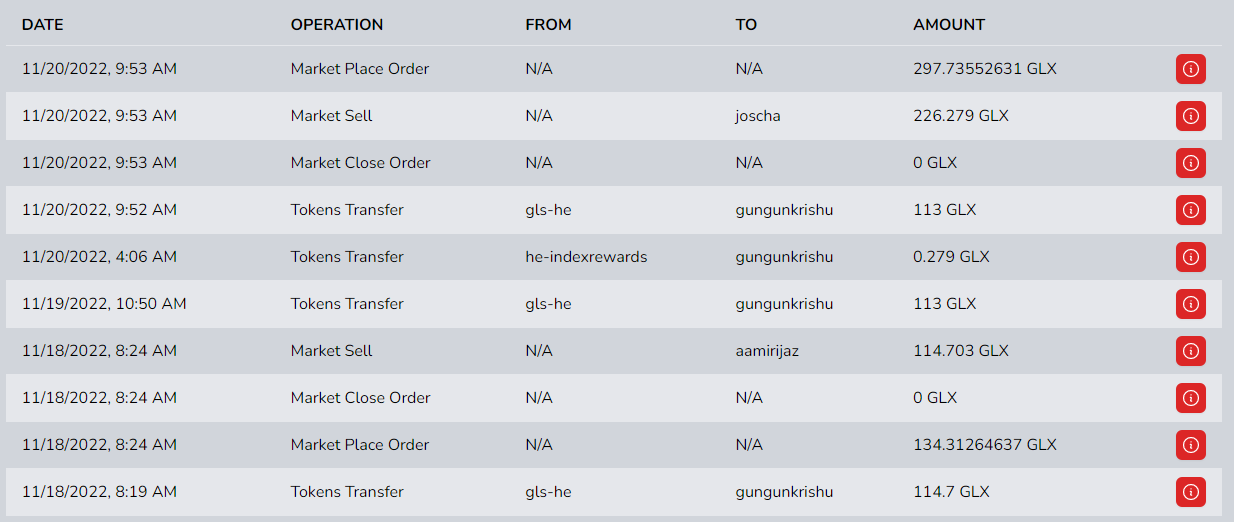Click he-indexrewards sender name

pyautogui.click(x=586, y=257)
